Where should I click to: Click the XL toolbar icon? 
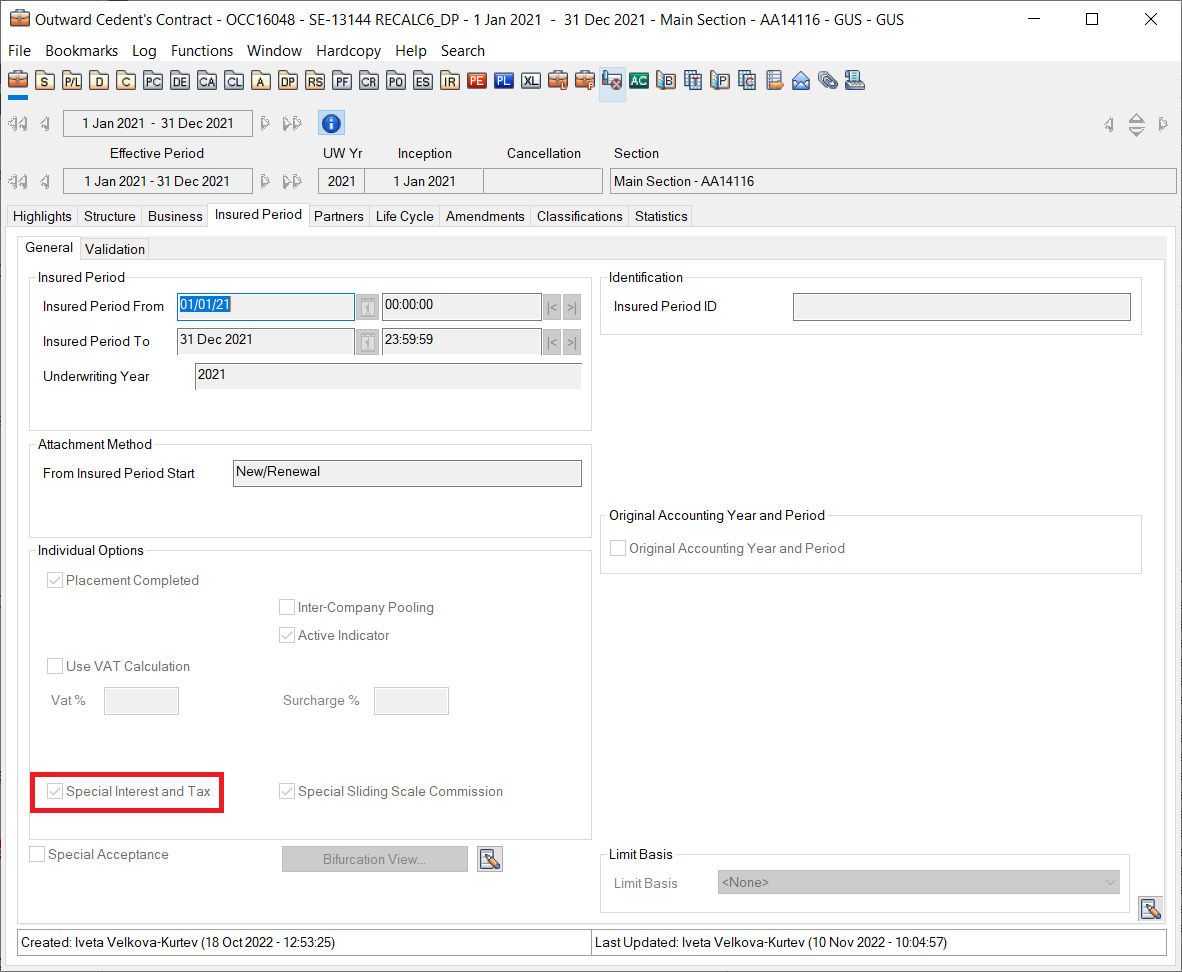point(531,81)
